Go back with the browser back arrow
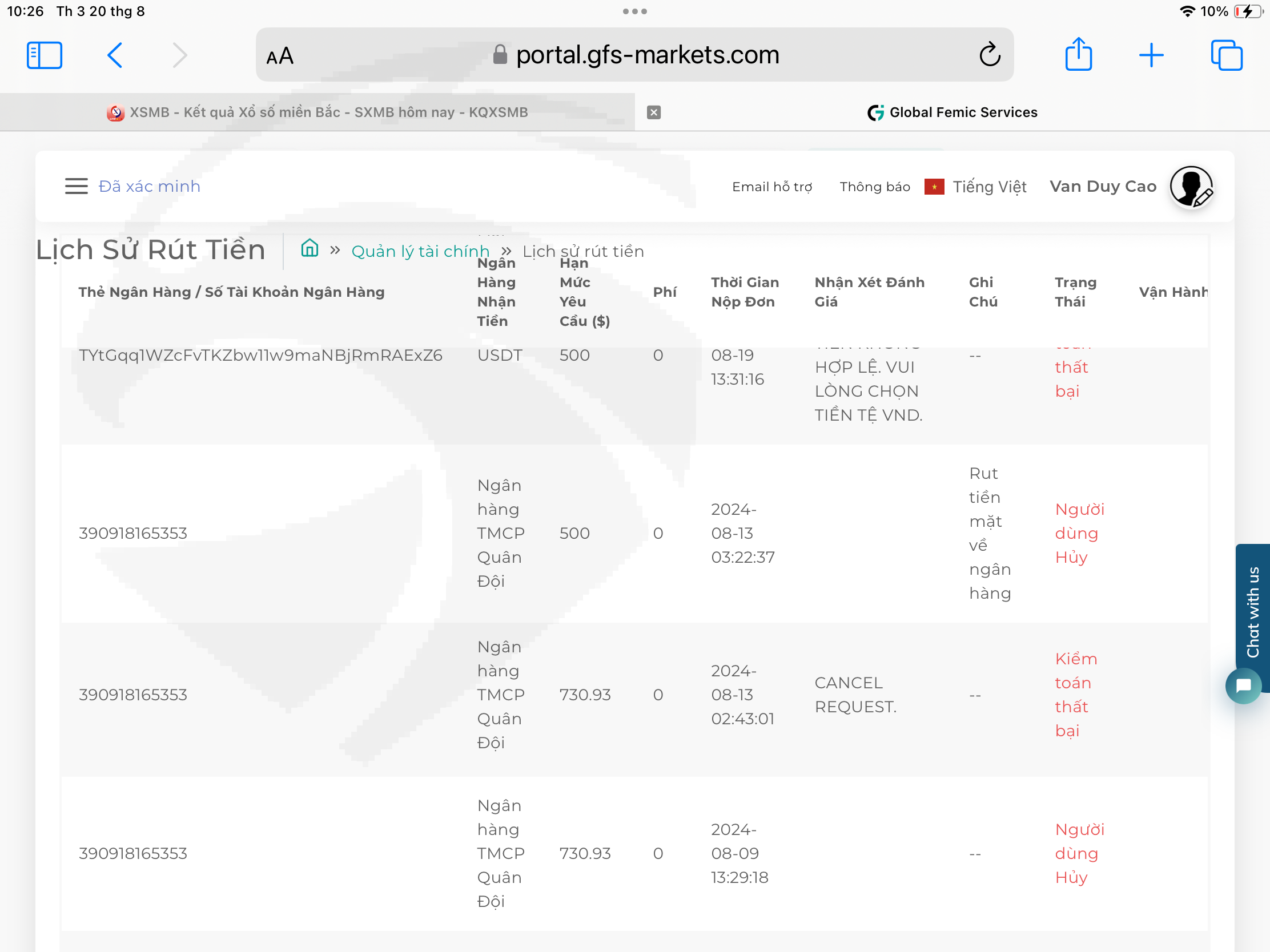 [115, 55]
